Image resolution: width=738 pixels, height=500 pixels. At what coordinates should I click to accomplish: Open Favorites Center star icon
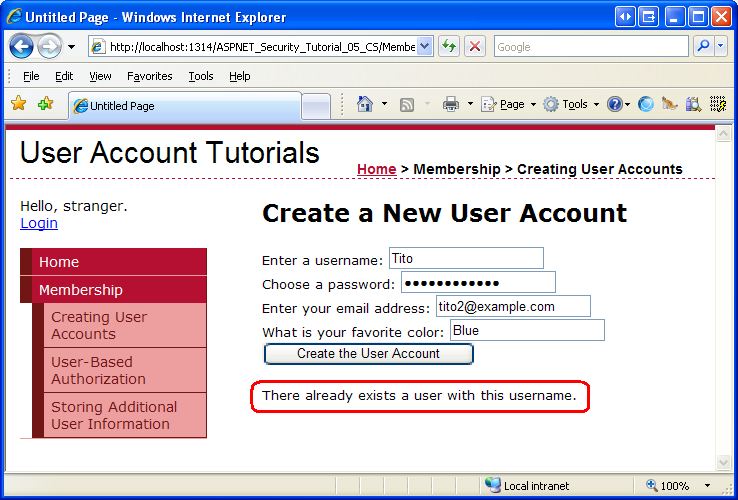19,103
